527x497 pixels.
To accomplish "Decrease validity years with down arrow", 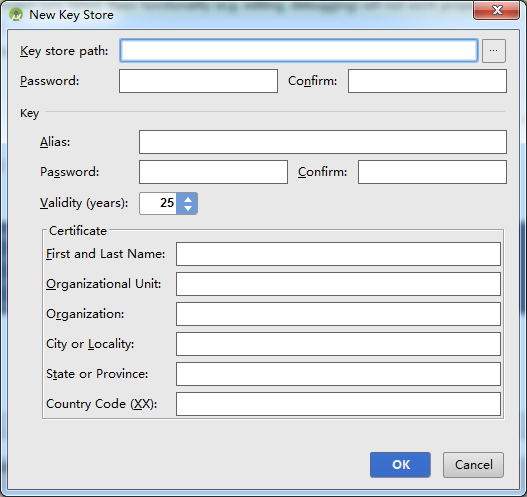I will click(x=188, y=208).
